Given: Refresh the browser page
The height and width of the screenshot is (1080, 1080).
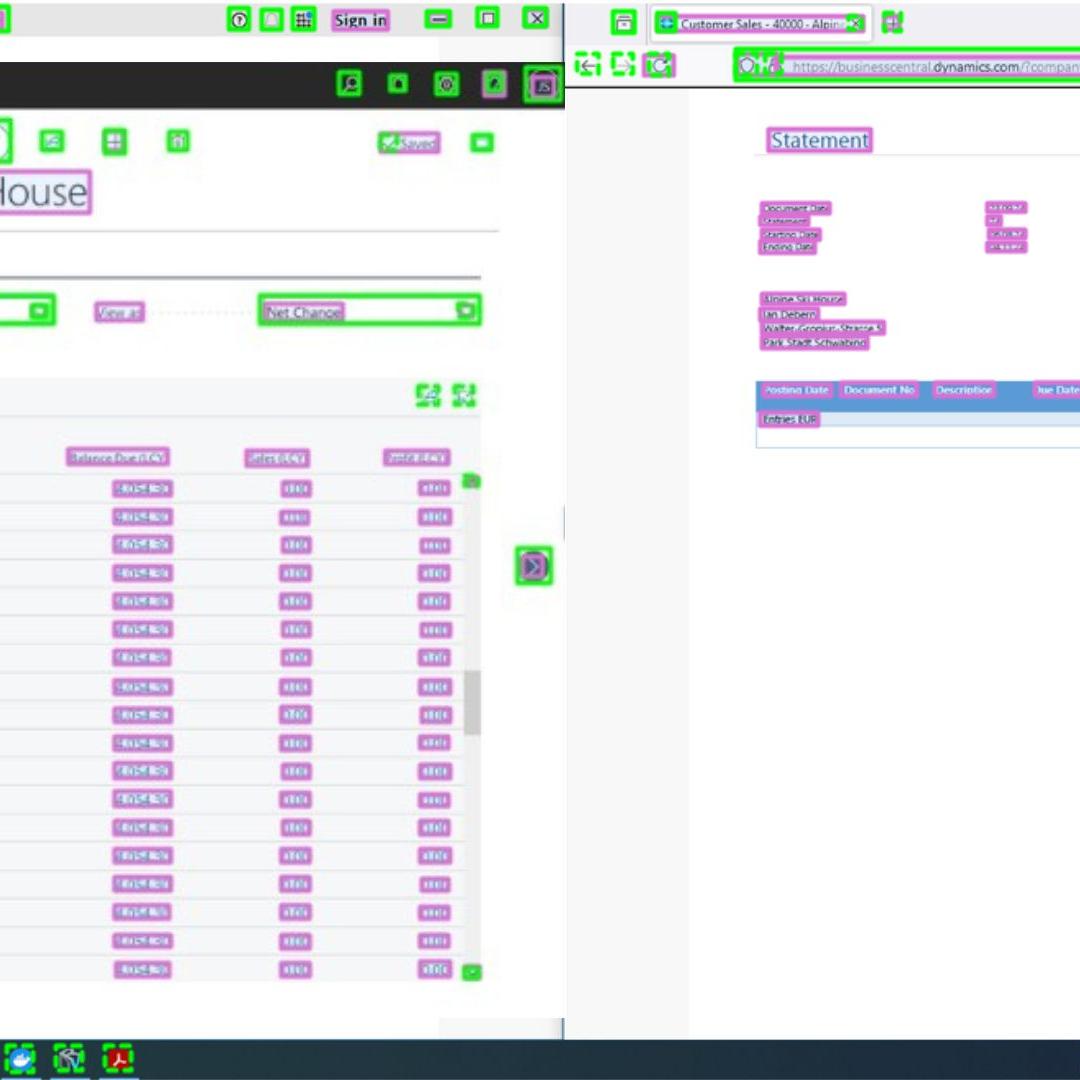Looking at the screenshot, I should [659, 66].
